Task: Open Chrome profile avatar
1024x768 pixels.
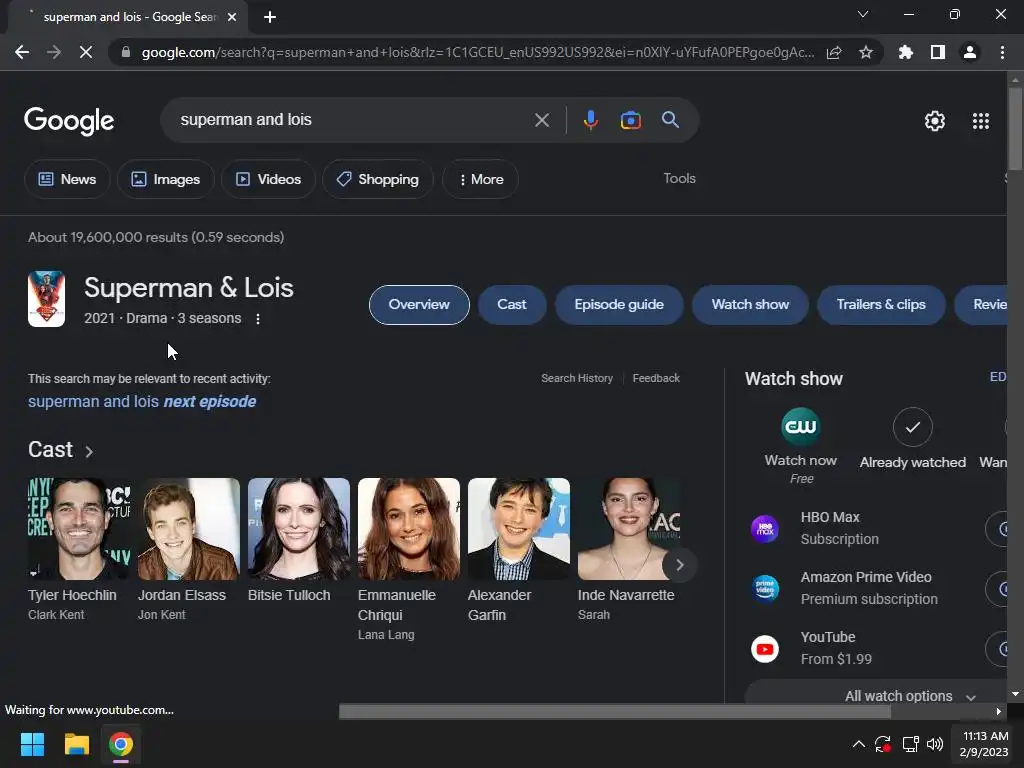Action: pyautogui.click(x=970, y=52)
